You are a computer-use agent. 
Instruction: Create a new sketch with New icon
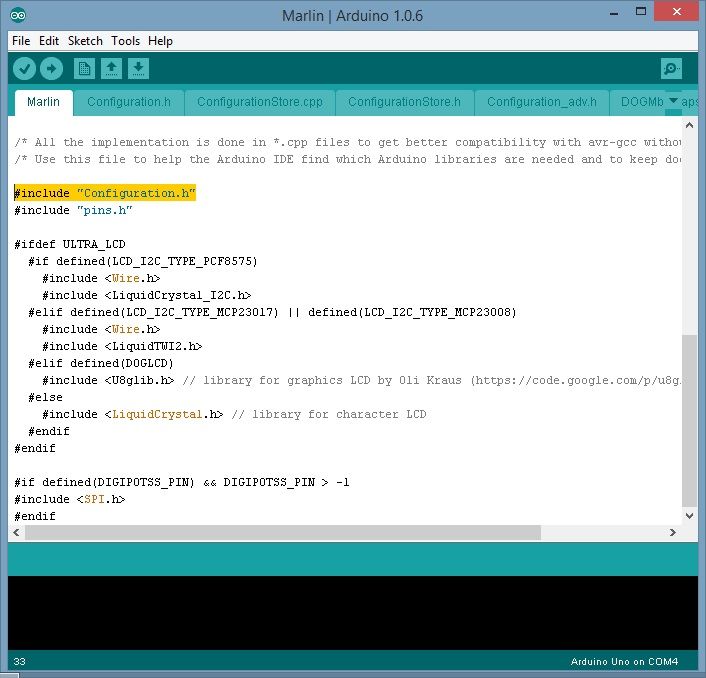tap(84, 69)
